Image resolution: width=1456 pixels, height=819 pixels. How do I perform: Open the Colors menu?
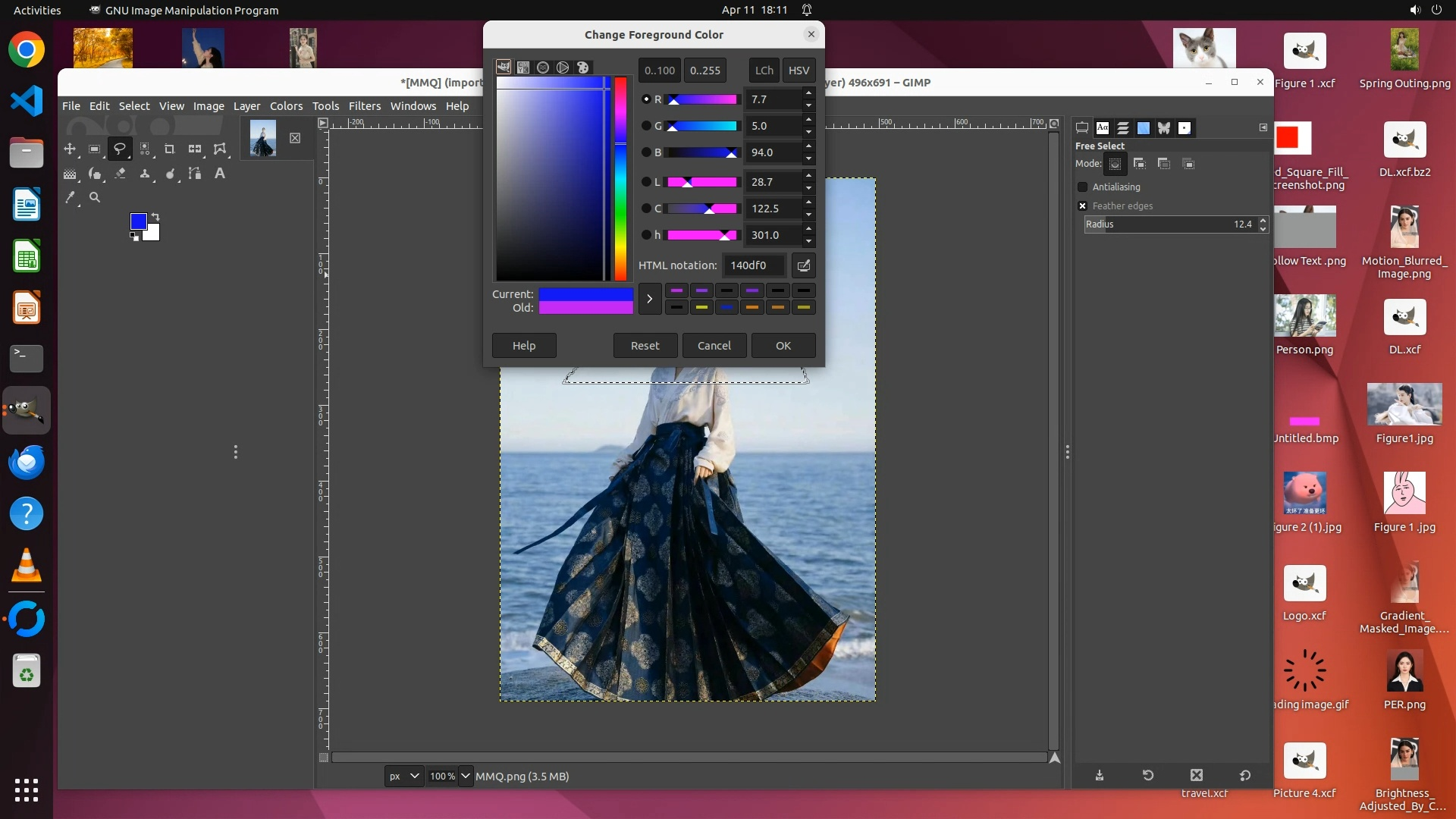(x=286, y=106)
